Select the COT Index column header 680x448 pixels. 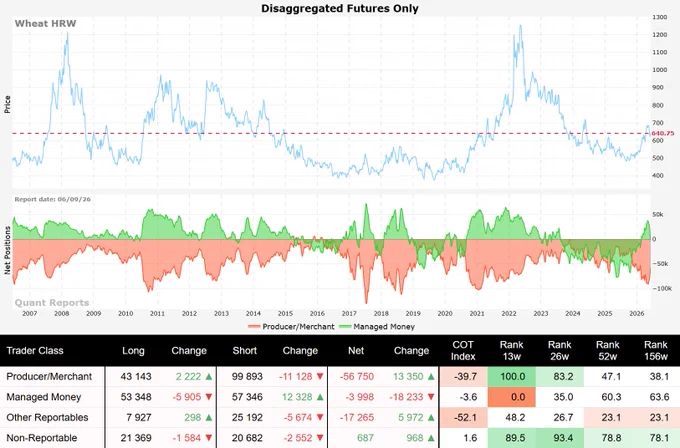pyautogui.click(x=463, y=350)
